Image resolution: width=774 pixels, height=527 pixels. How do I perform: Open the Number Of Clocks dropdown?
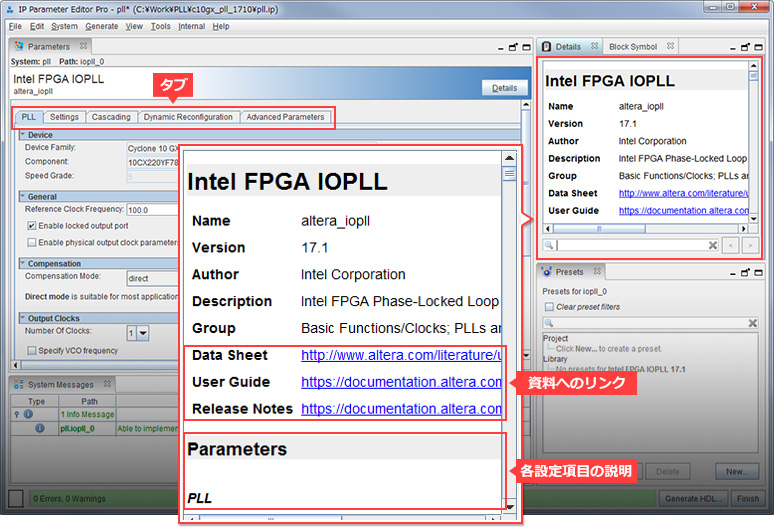pos(143,334)
